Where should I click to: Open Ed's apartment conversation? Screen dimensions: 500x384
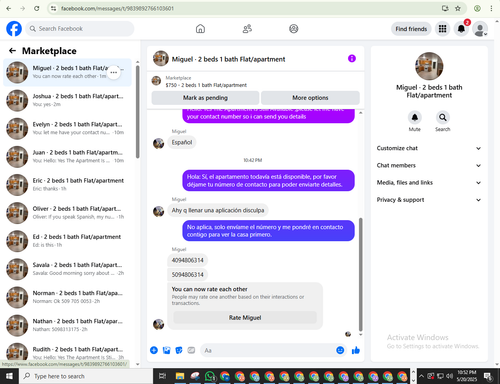(67, 241)
